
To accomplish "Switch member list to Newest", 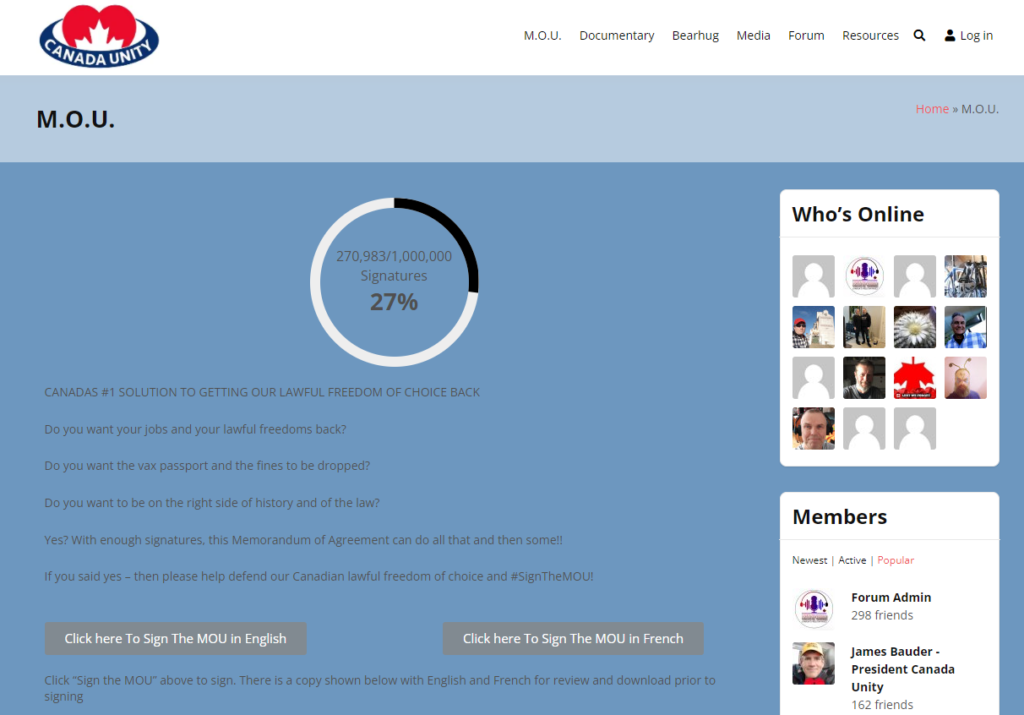I will click(x=809, y=561).
